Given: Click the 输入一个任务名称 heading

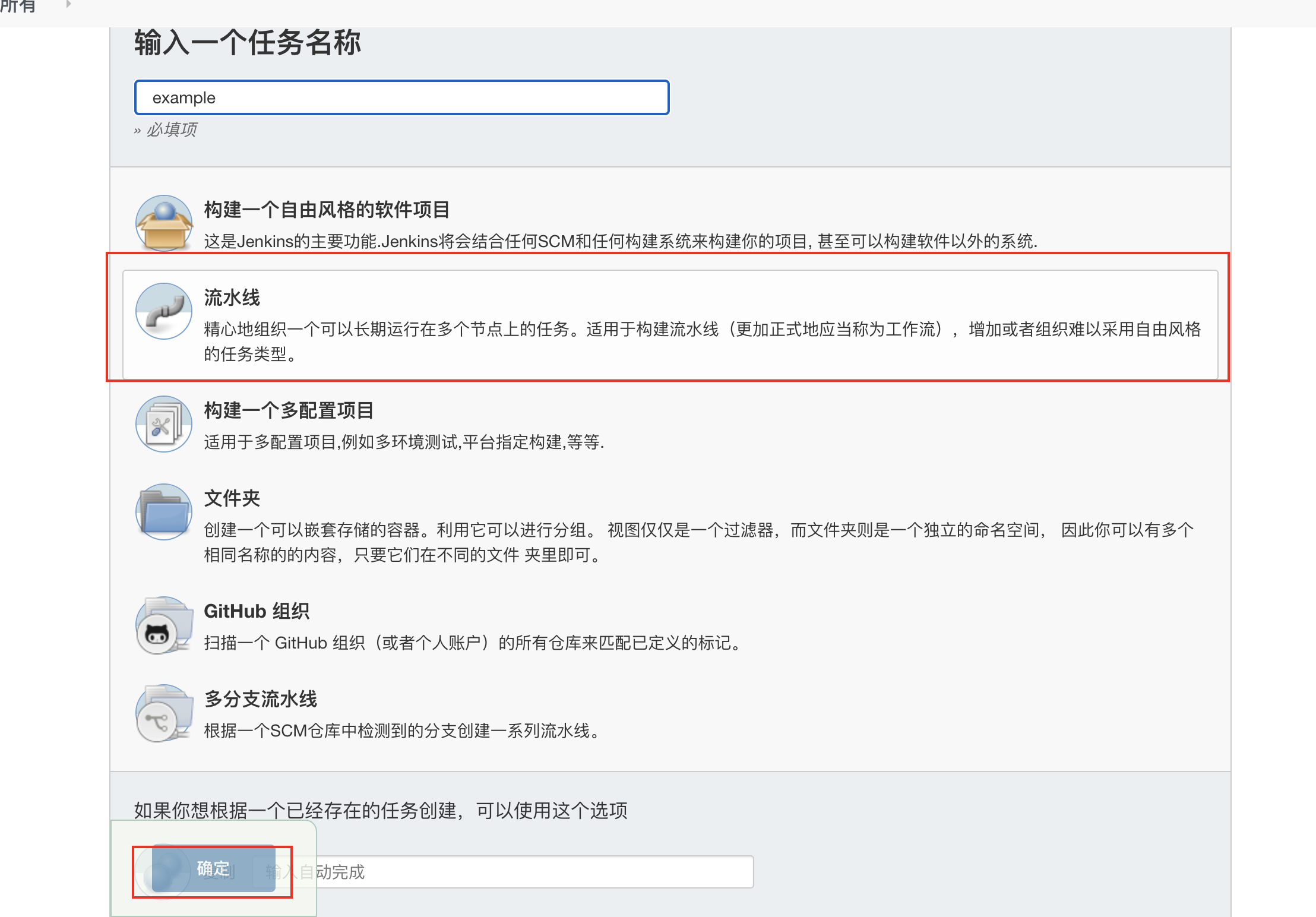Looking at the screenshot, I should [248, 43].
